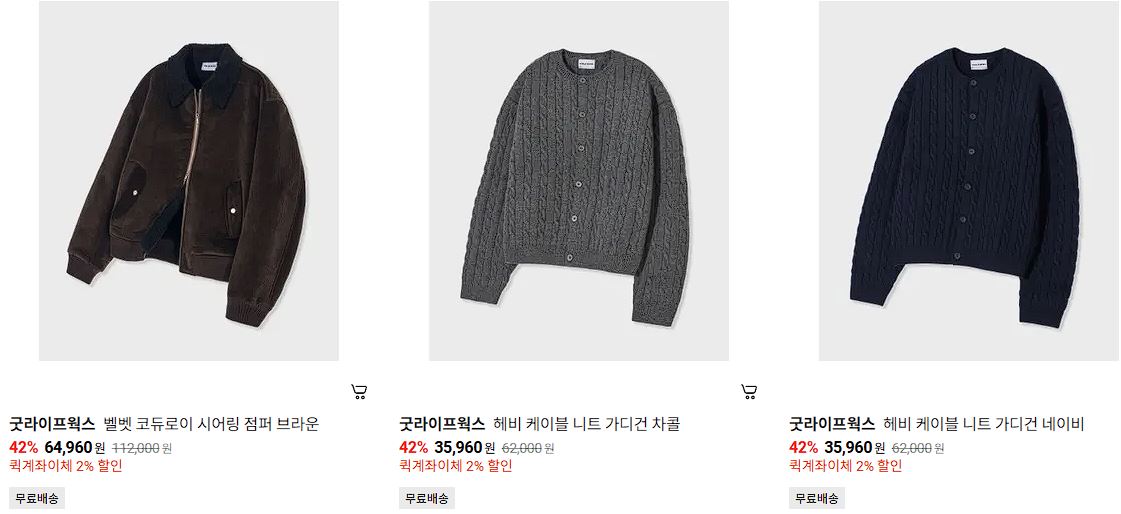Click cart icon for the charcoal cardigan
The height and width of the screenshot is (514, 1121).
pyautogui.click(x=749, y=391)
